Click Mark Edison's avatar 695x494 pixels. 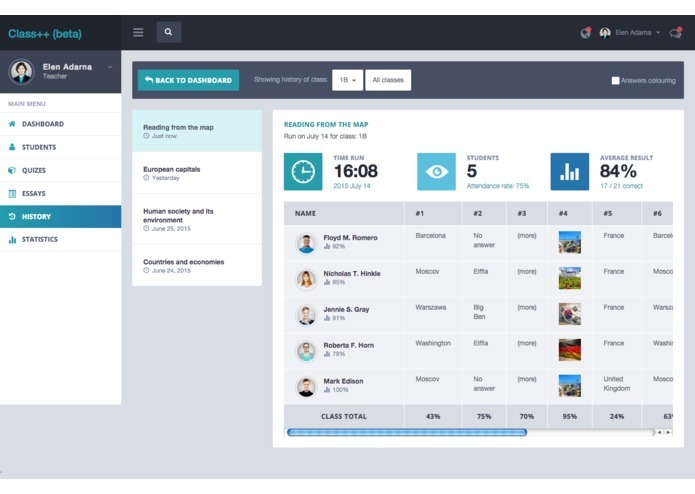(306, 387)
